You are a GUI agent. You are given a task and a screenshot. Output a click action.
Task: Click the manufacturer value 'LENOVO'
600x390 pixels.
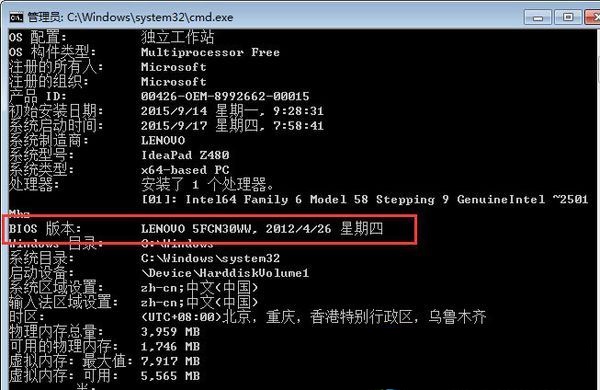[x=163, y=140]
